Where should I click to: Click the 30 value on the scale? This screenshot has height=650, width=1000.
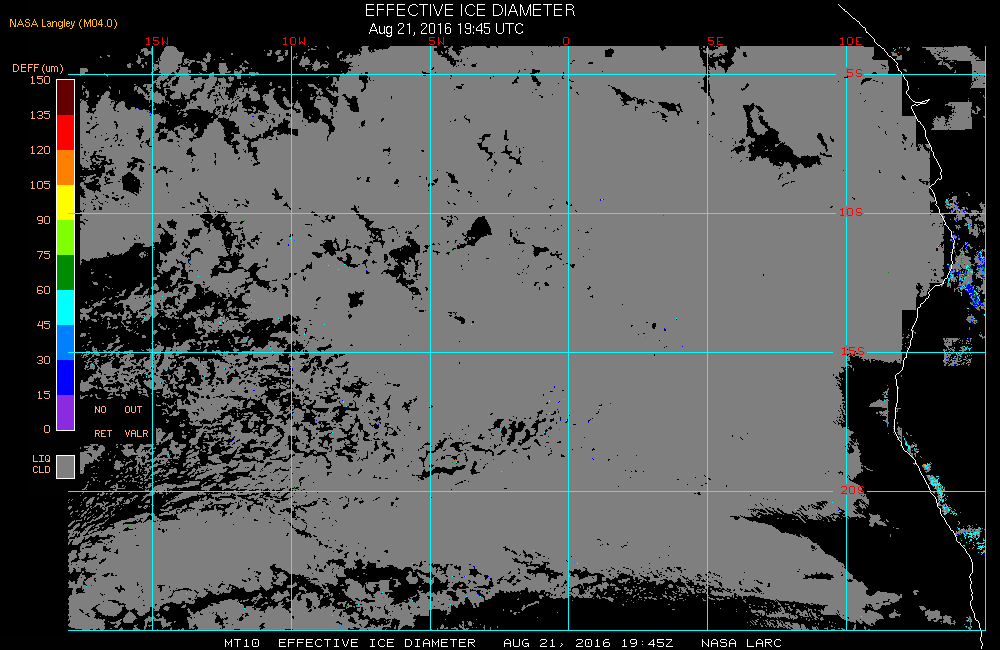pyautogui.click(x=43, y=360)
